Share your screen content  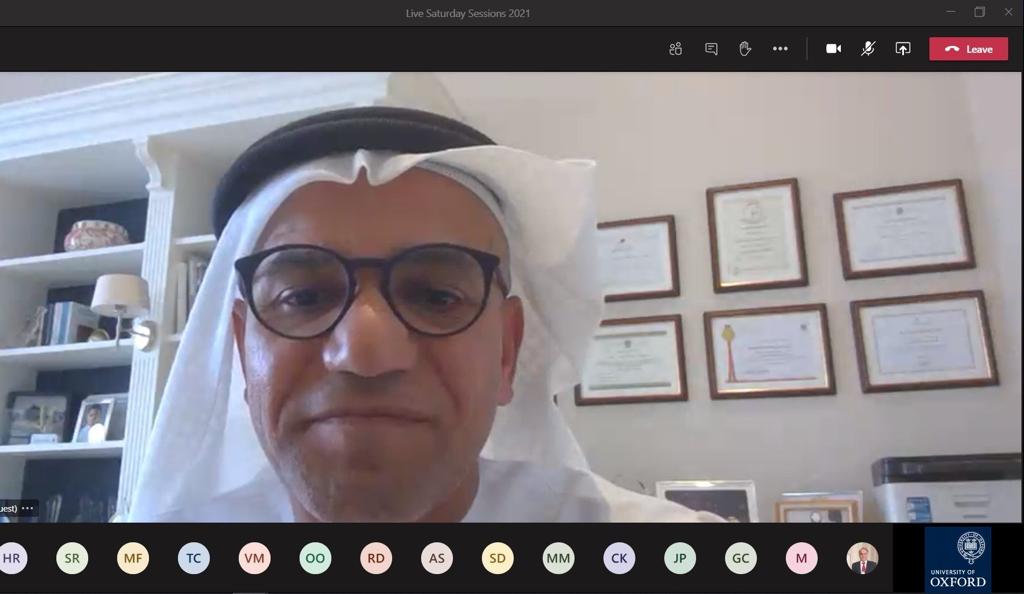tap(903, 49)
